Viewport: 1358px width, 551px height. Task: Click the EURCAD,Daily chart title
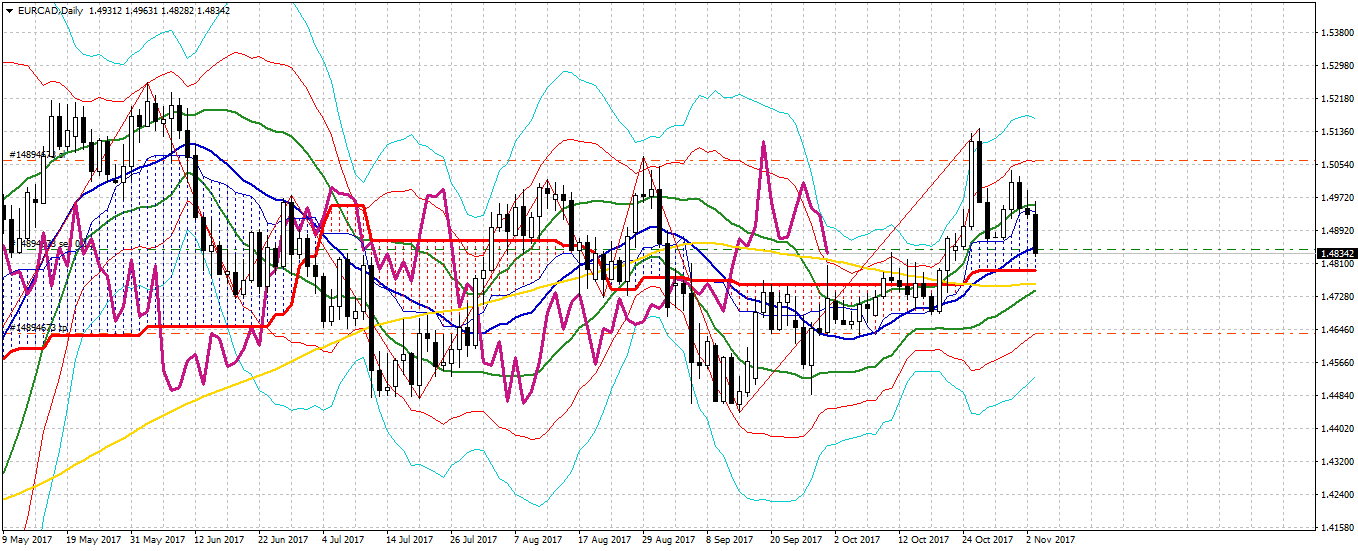coord(48,9)
